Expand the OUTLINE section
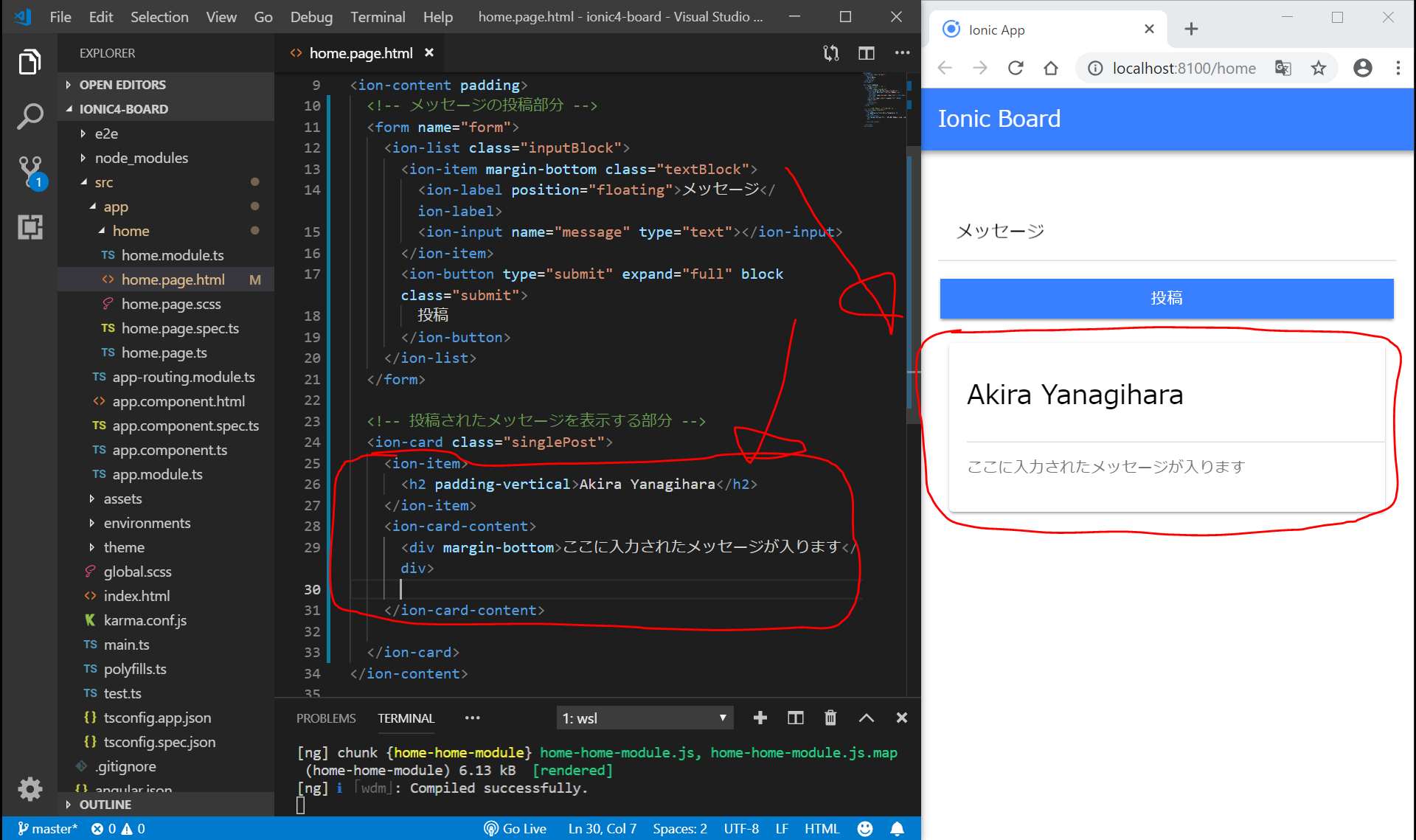 (105, 805)
